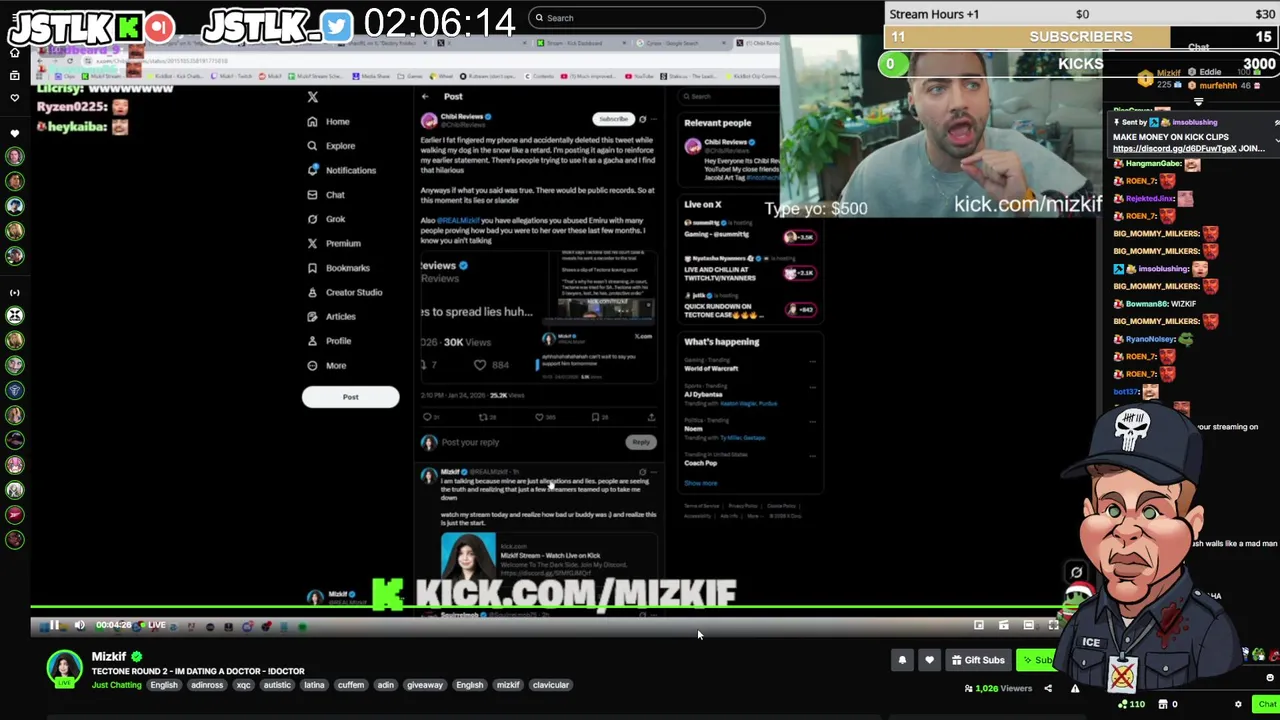Click the Profile person icon in X sidebar
Image resolution: width=1280 pixels, height=720 pixels.
[313, 341]
